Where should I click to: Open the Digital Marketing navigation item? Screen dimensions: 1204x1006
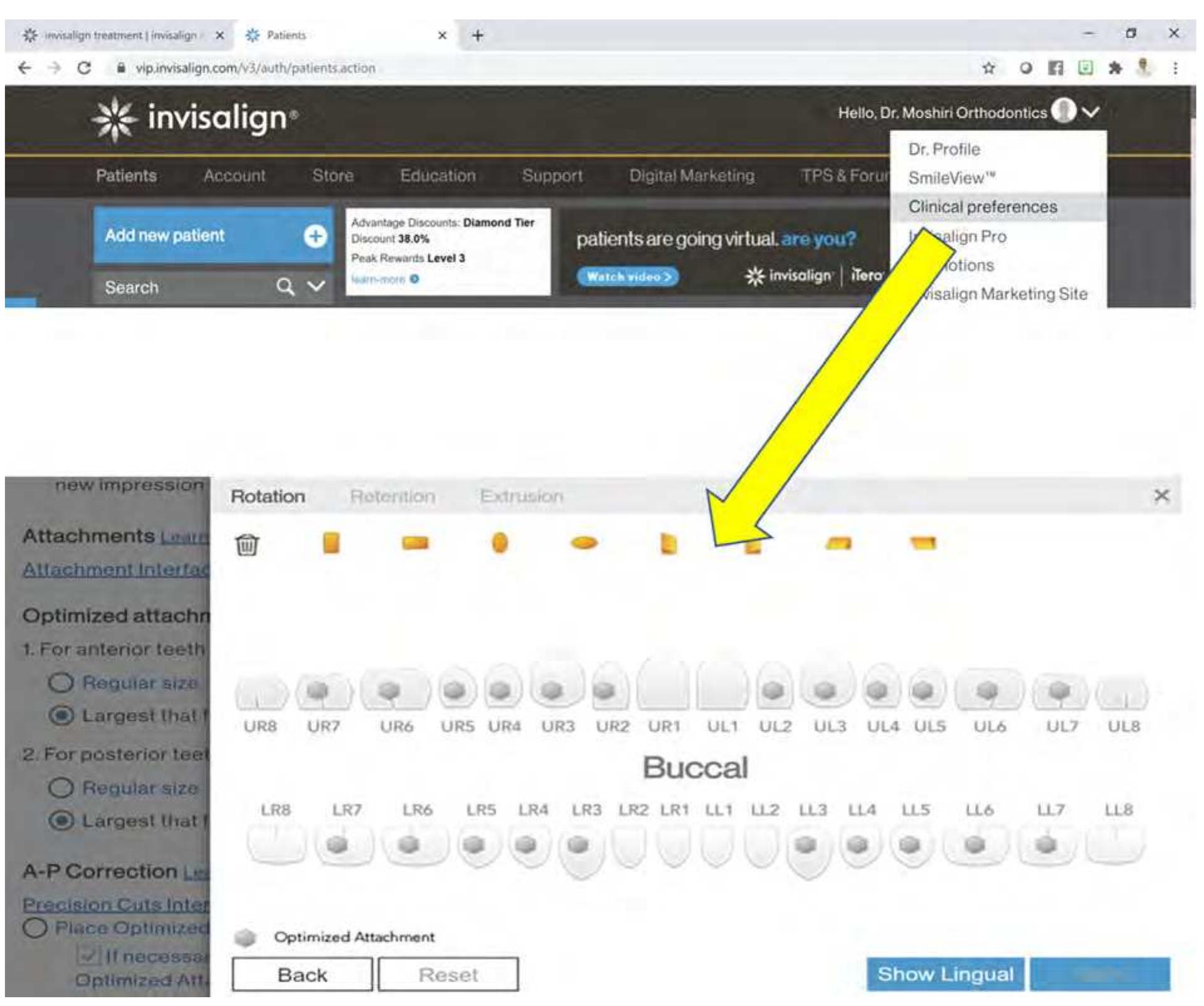pyautogui.click(x=692, y=176)
